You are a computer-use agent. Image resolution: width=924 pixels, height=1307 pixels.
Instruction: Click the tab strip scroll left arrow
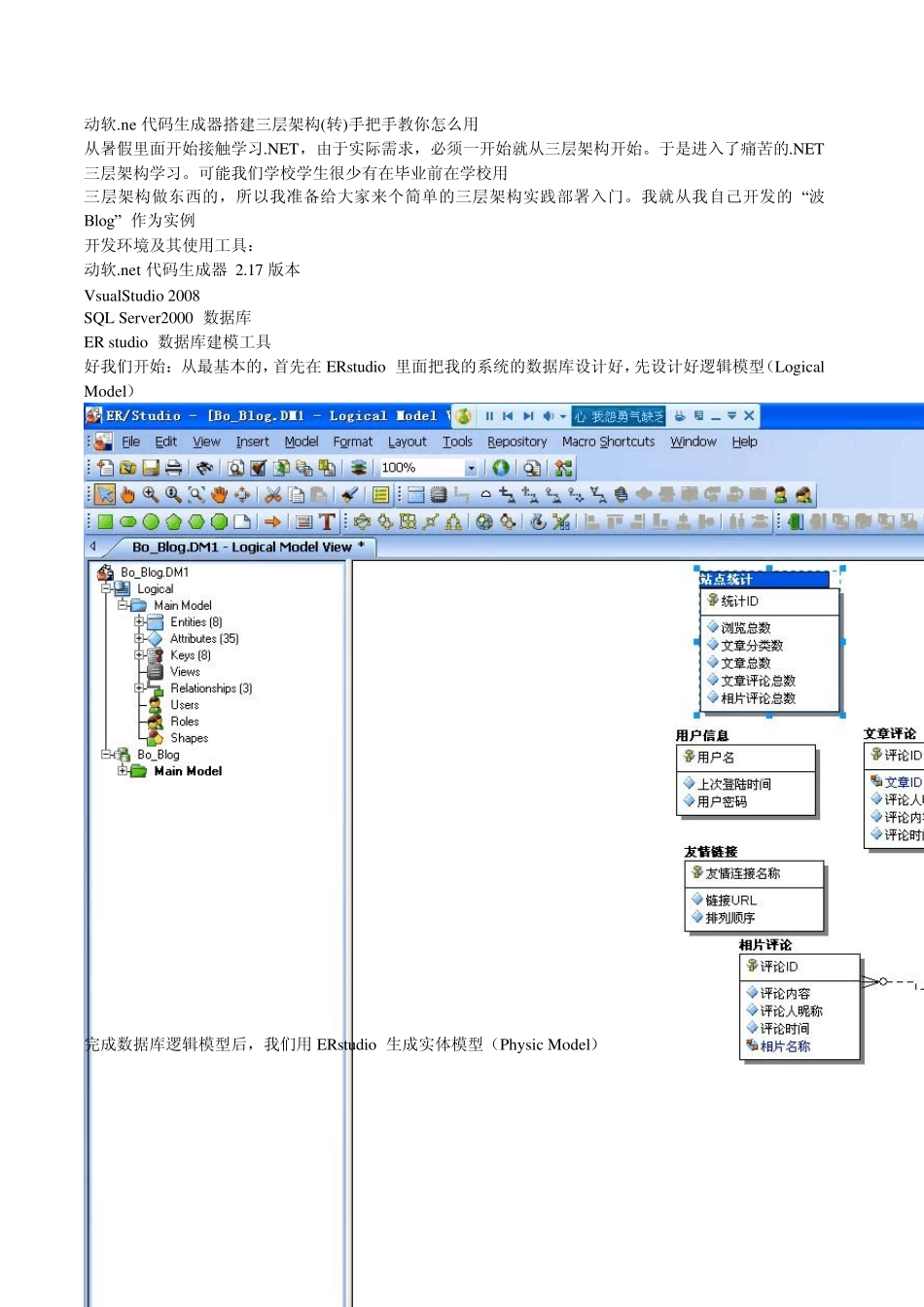[x=92, y=548]
